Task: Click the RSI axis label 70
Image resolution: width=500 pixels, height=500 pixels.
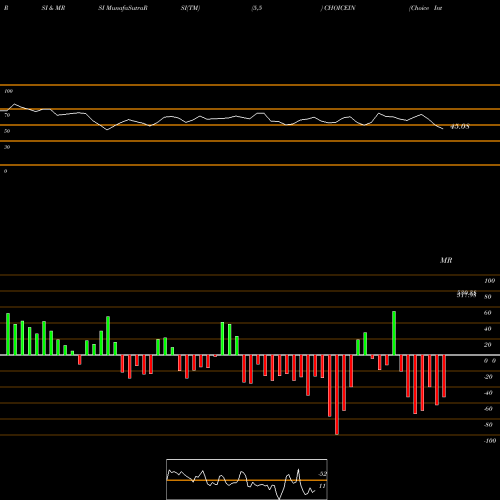Action: [x=7, y=115]
